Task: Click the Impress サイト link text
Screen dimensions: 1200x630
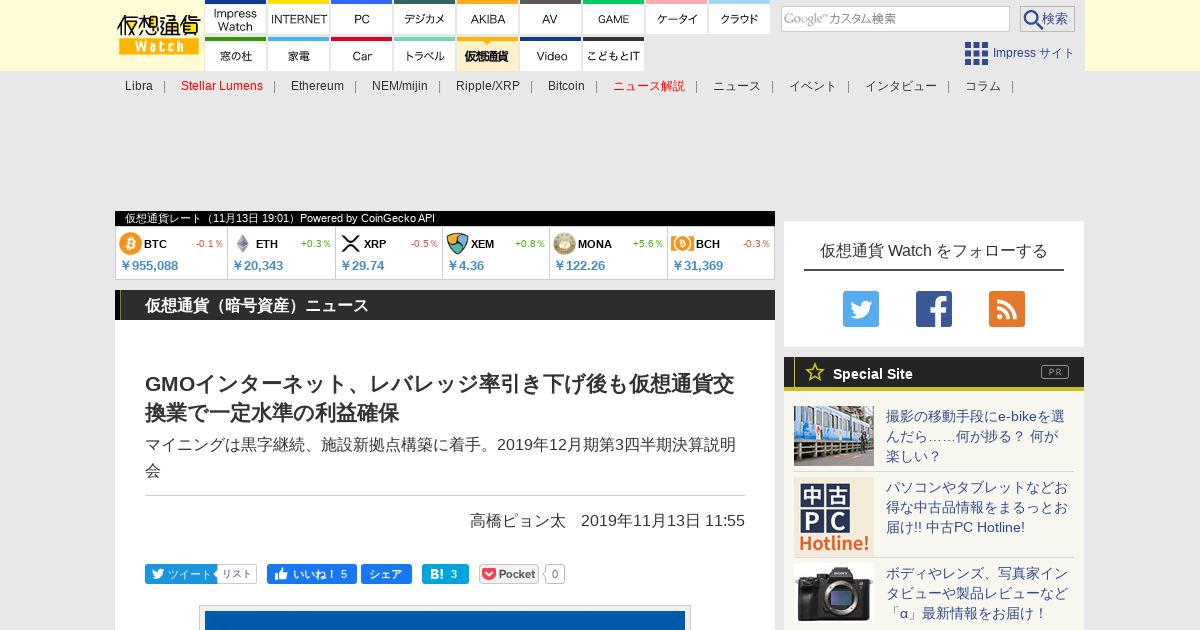Action: click(x=1034, y=53)
